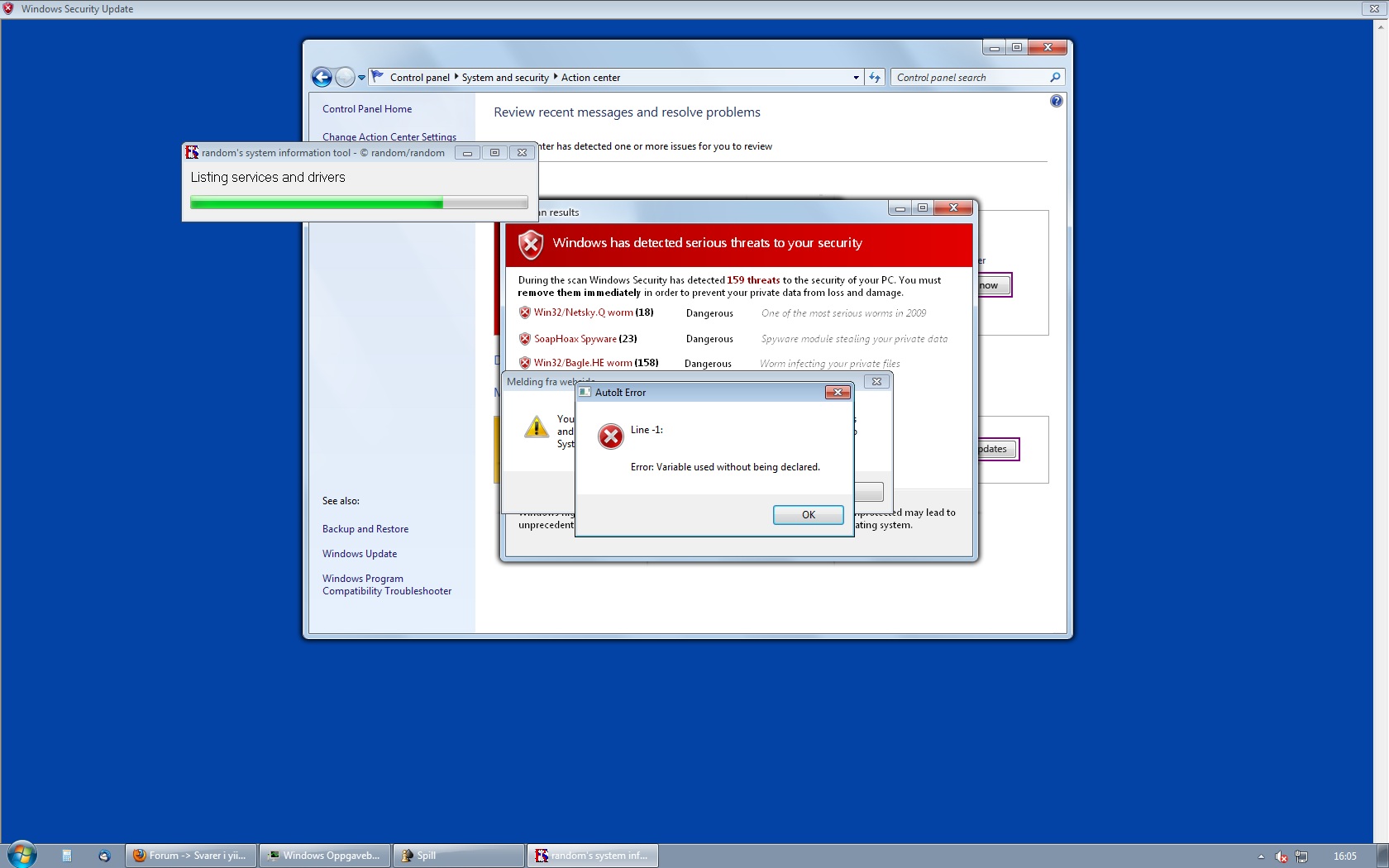Open the blue Help question mark icon
1389x868 pixels.
pos(1057,101)
